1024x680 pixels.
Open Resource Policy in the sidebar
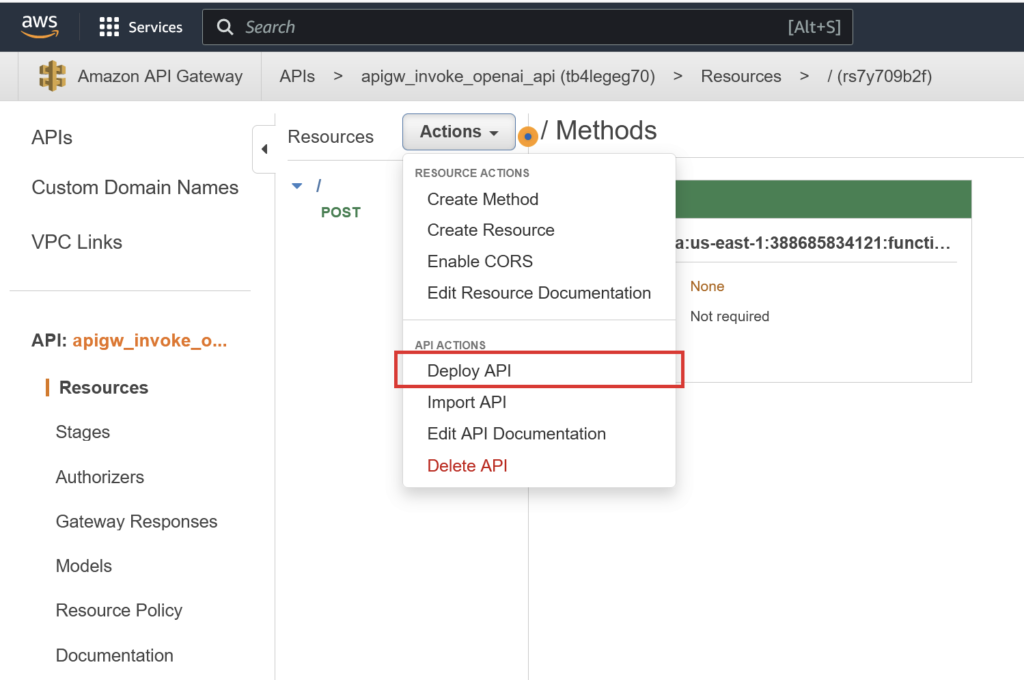tap(119, 610)
